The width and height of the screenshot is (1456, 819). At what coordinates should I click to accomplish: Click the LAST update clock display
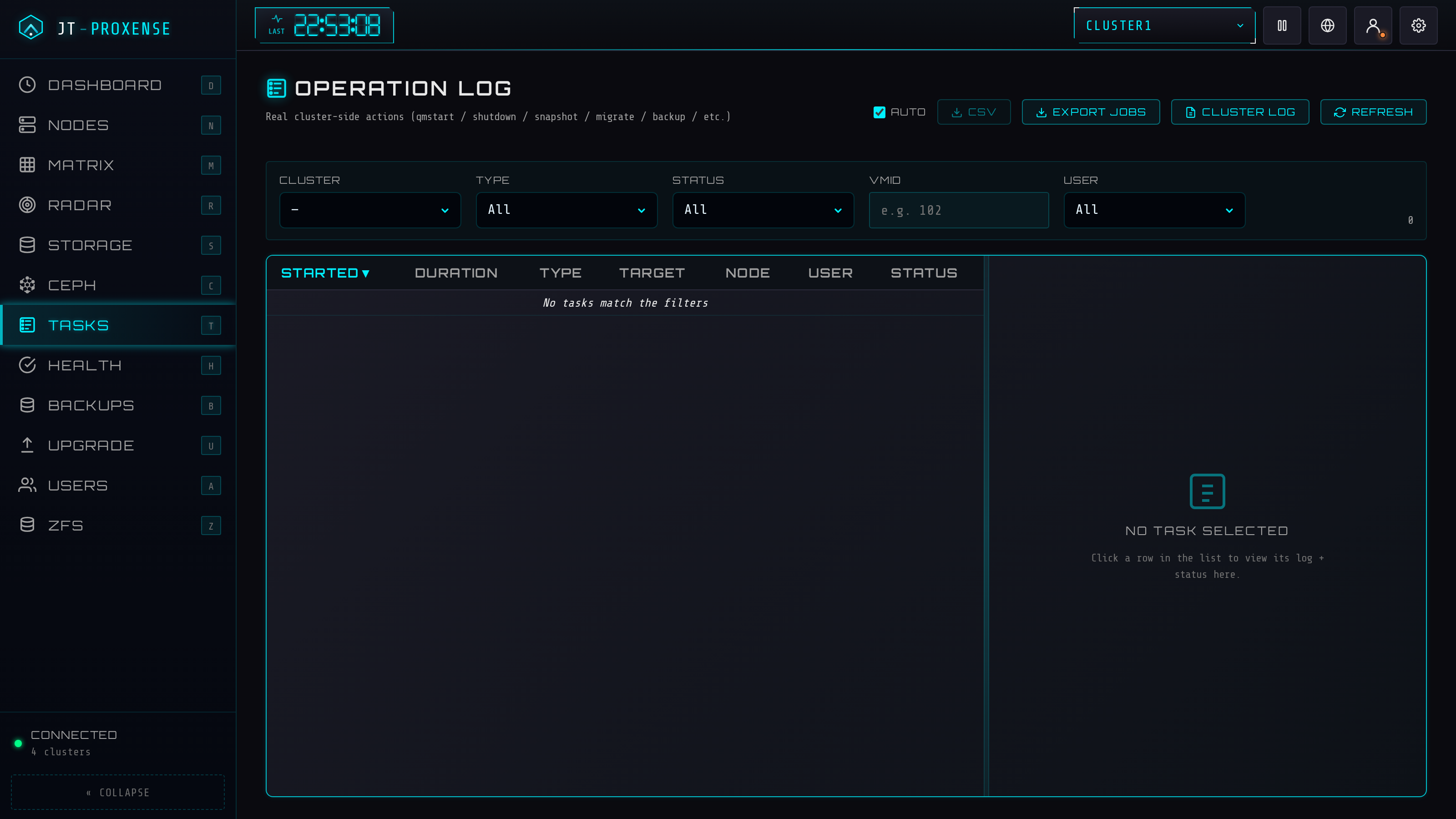pyautogui.click(x=324, y=25)
